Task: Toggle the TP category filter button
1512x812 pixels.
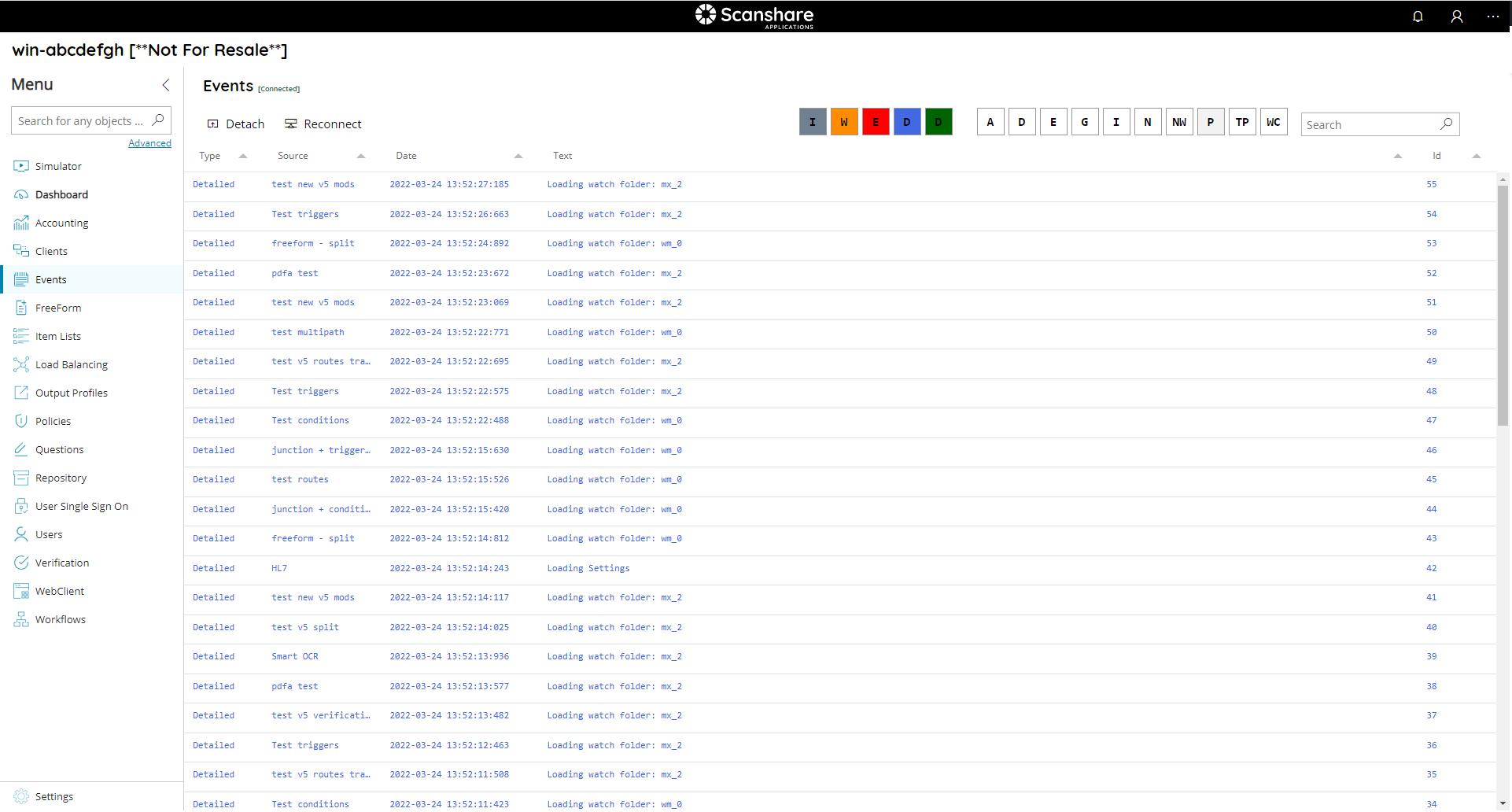Action: (1241, 122)
